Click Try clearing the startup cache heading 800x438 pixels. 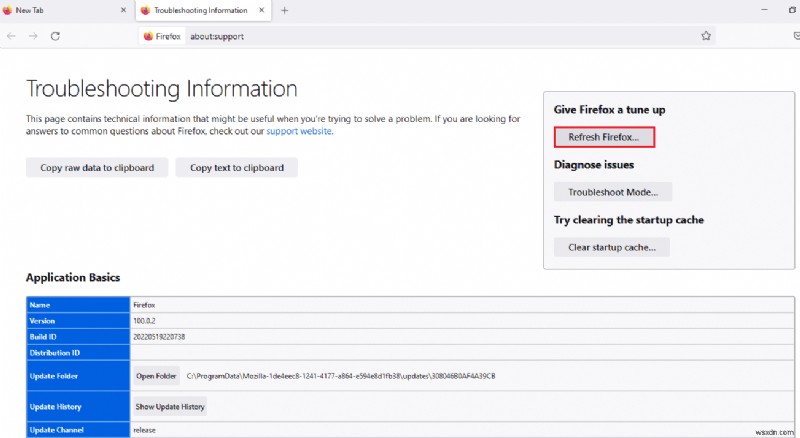(629, 220)
